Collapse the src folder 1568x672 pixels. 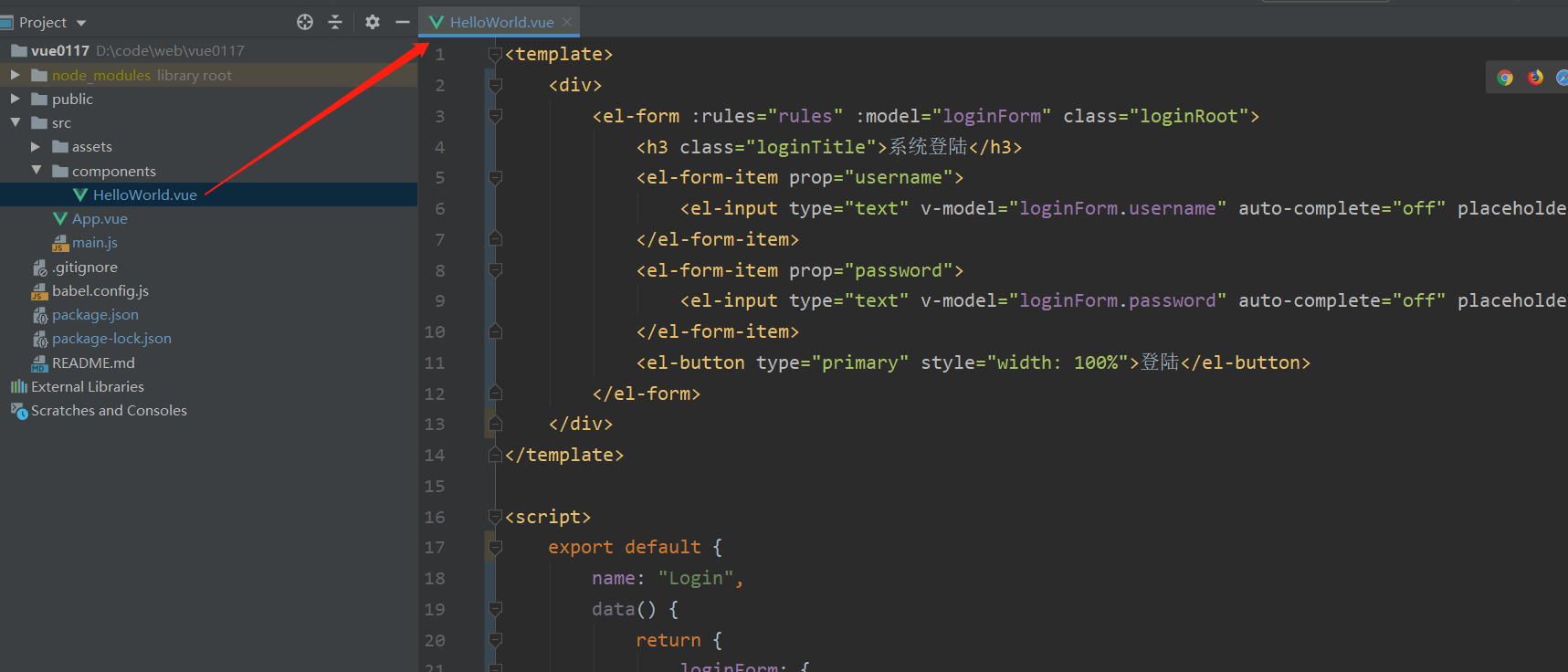pyautogui.click(x=15, y=122)
